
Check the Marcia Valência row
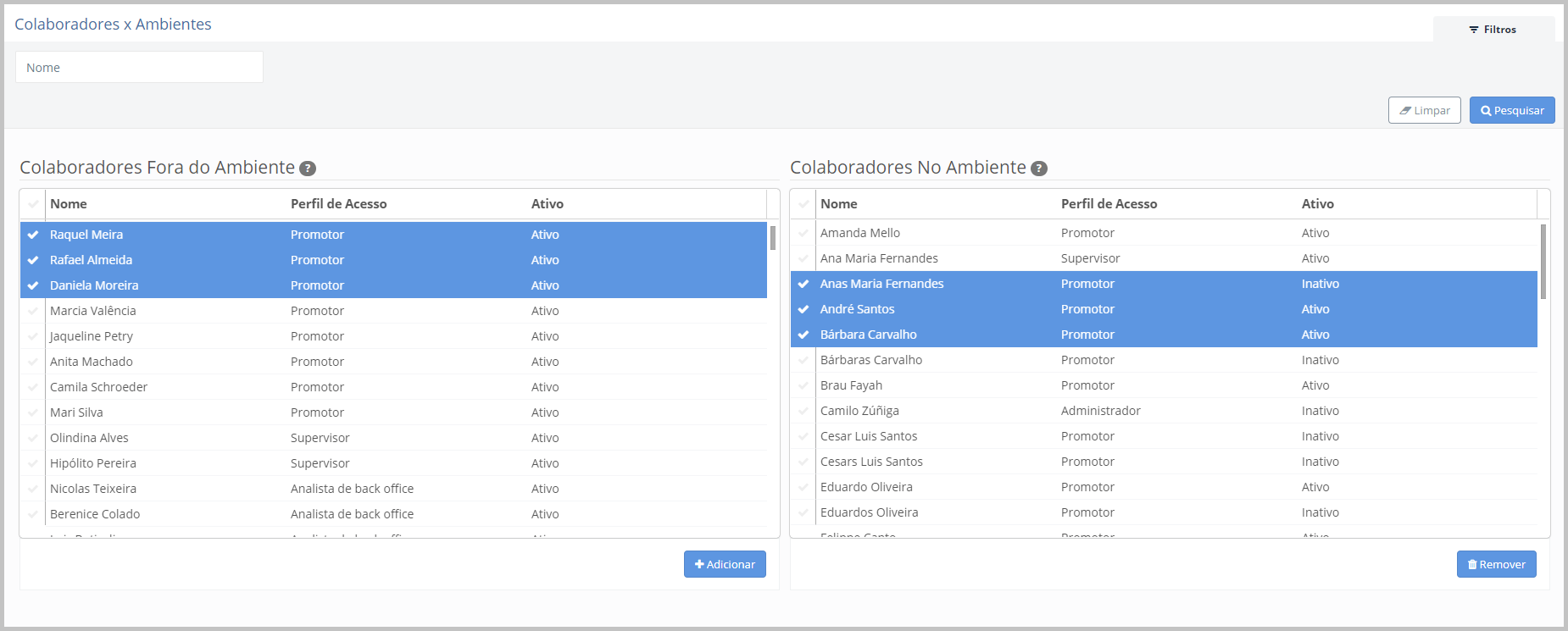click(33, 311)
